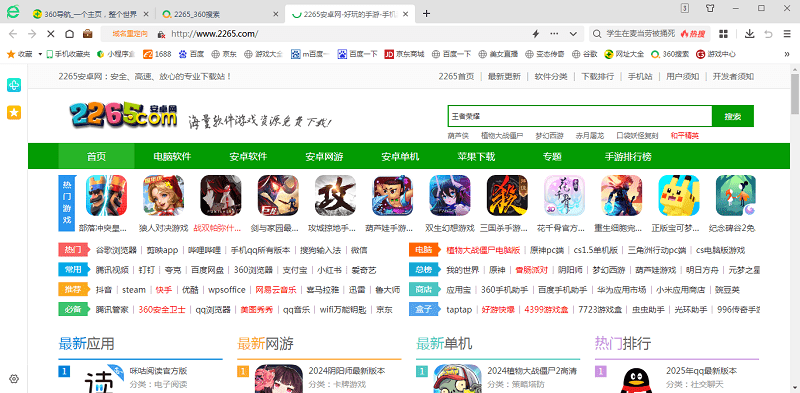Click the 下载排行 top link
800x393 pixels.
(597, 77)
